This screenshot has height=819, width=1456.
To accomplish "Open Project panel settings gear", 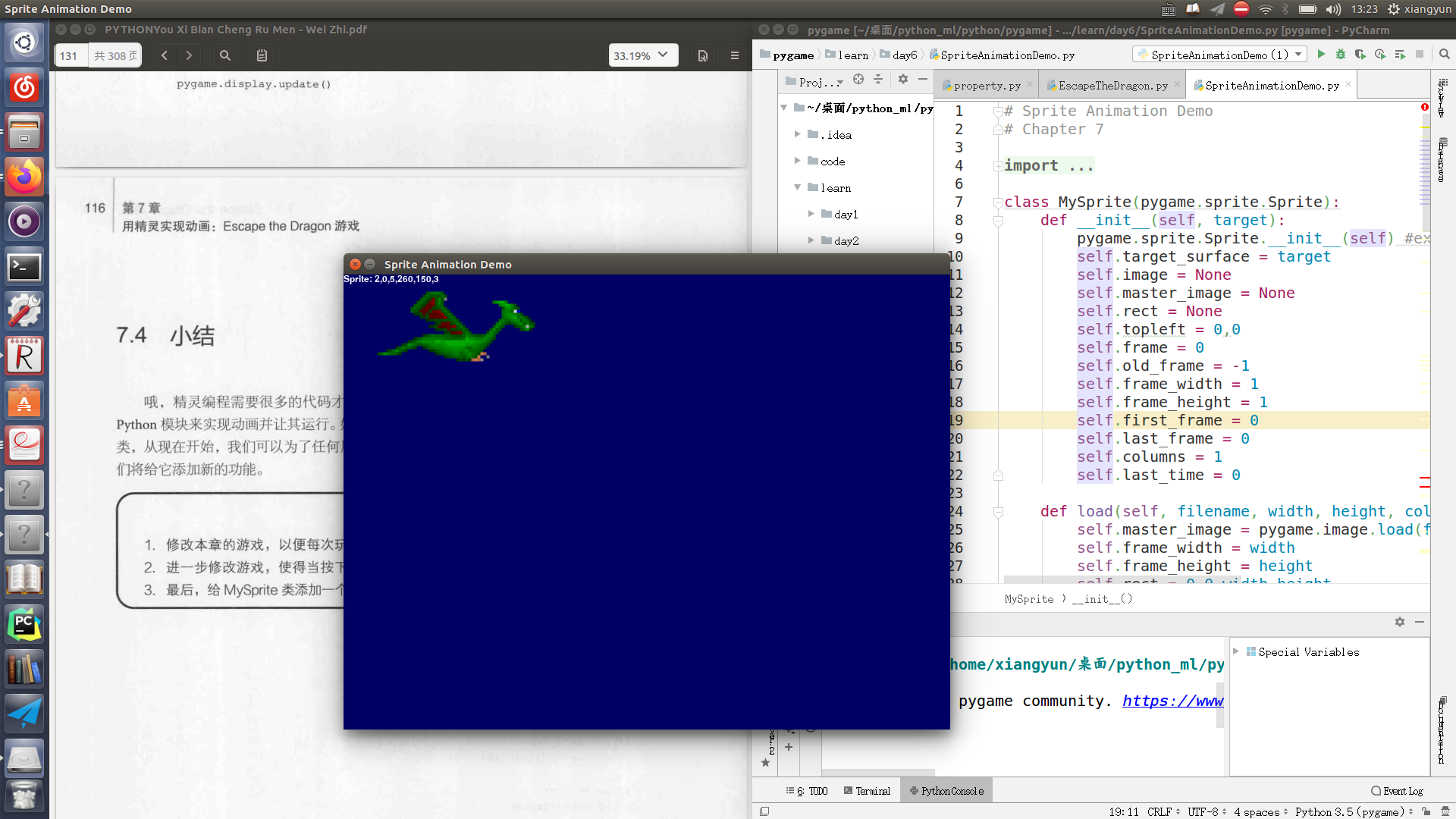I will pyautogui.click(x=902, y=80).
